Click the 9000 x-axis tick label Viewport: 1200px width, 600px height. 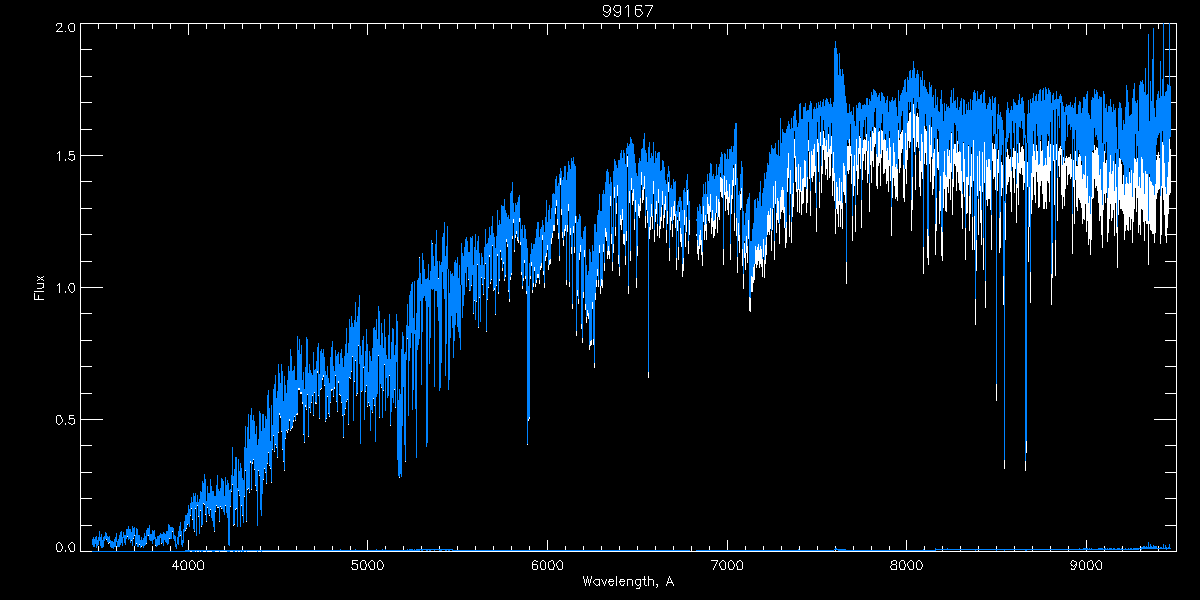1085,563
